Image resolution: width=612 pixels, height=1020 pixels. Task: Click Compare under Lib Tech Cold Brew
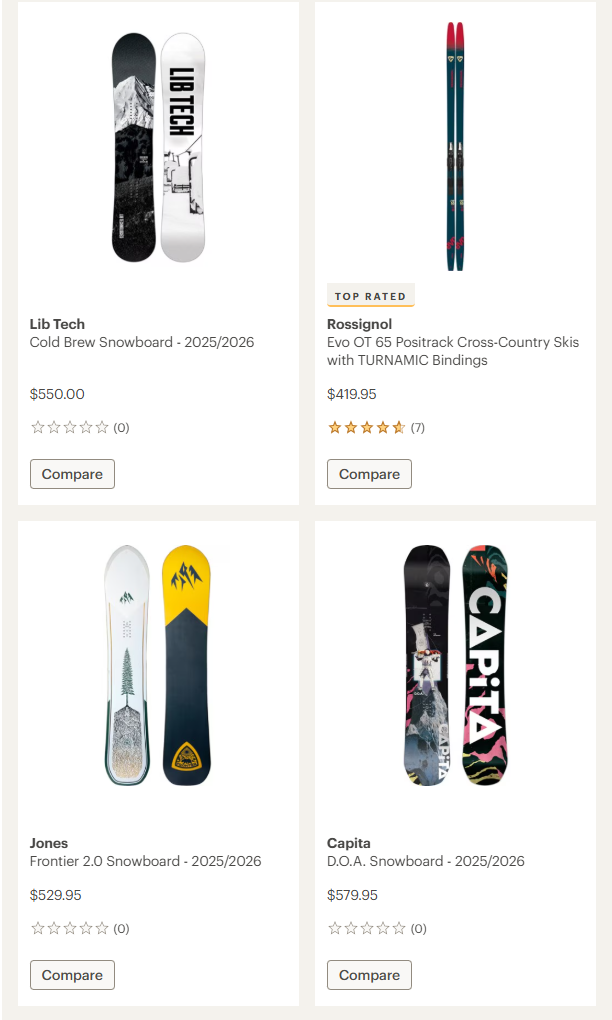click(x=72, y=474)
